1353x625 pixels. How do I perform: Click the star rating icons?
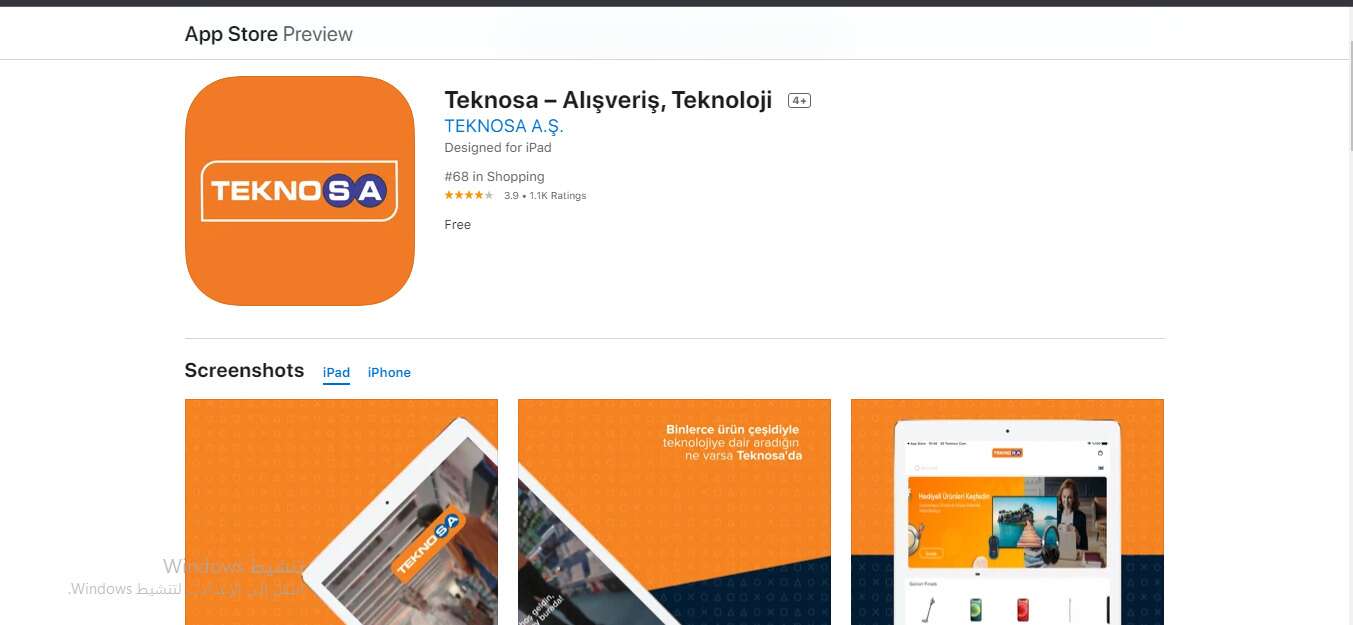click(x=469, y=195)
